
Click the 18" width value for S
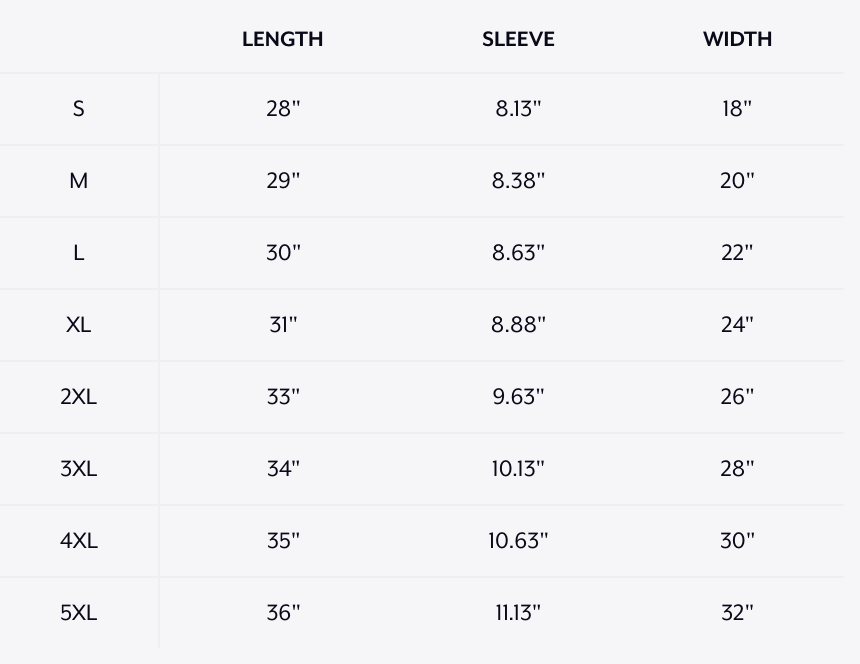tap(737, 109)
